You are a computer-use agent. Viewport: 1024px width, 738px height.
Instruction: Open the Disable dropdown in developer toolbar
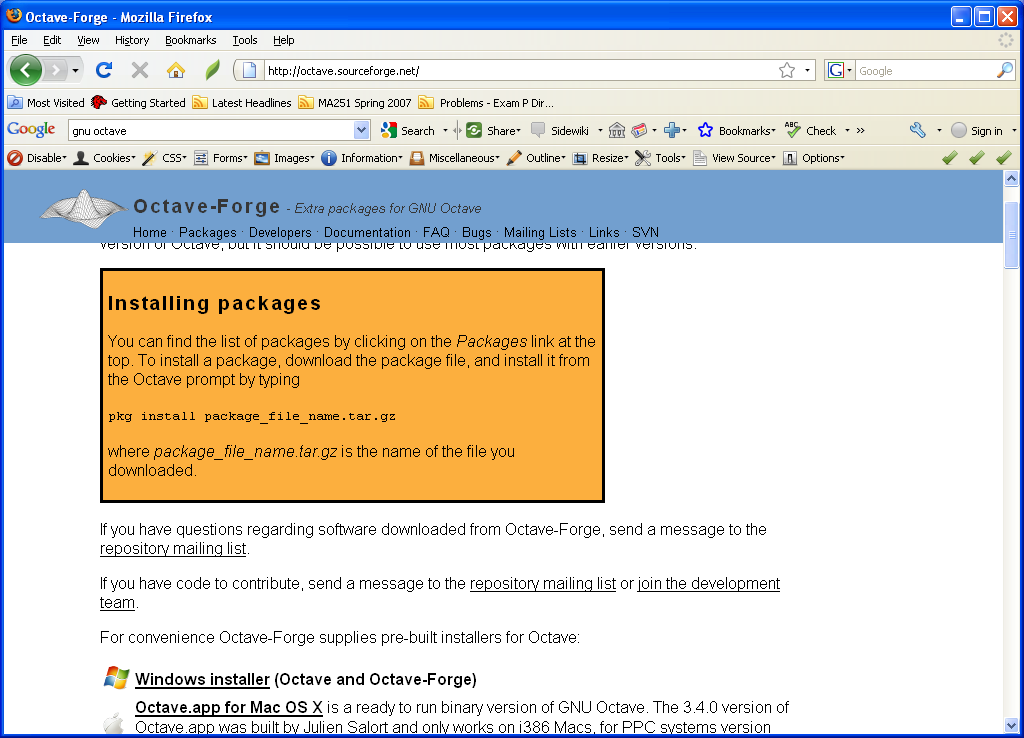pyautogui.click(x=37, y=158)
